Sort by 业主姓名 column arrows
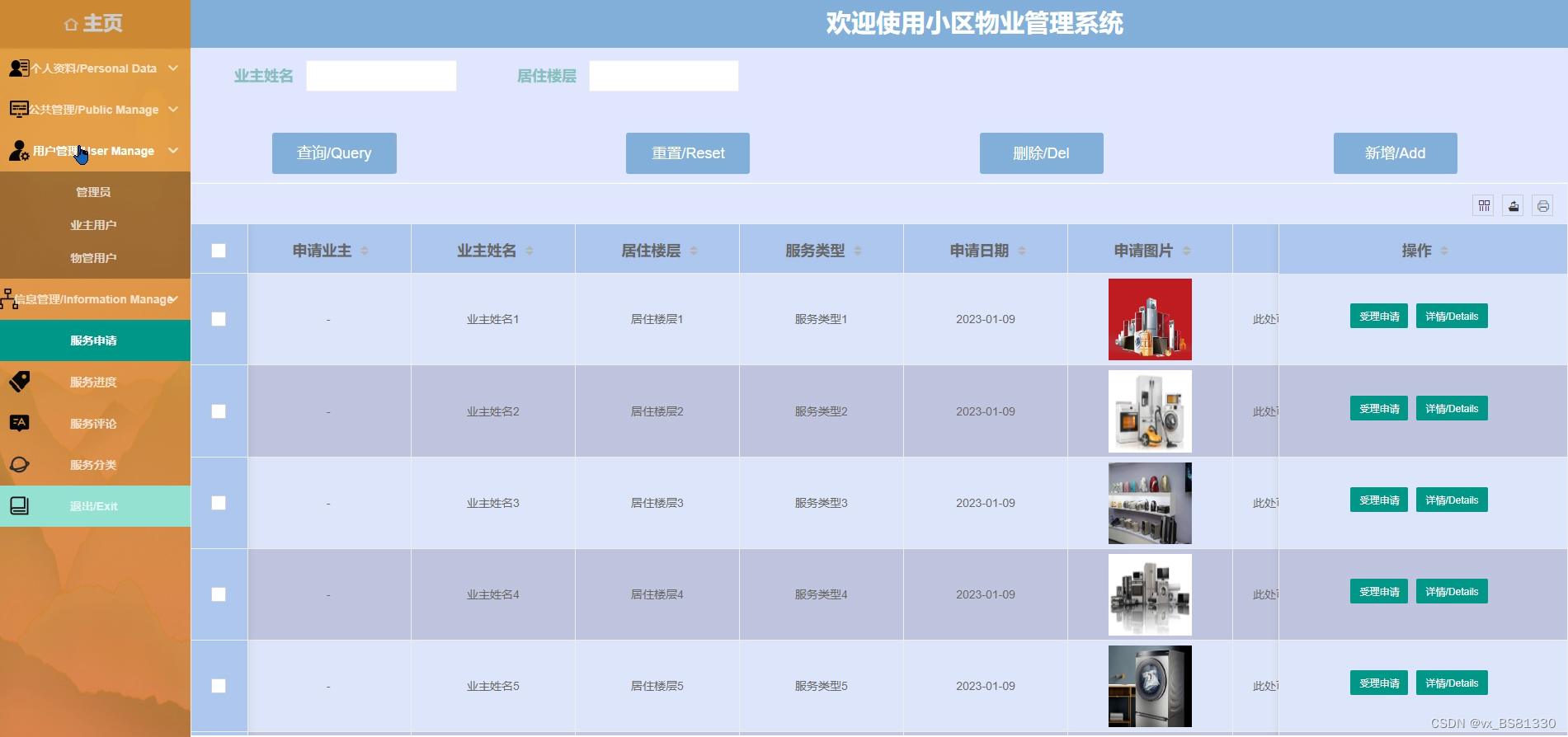Image resolution: width=1568 pixels, height=737 pixels. [x=530, y=251]
